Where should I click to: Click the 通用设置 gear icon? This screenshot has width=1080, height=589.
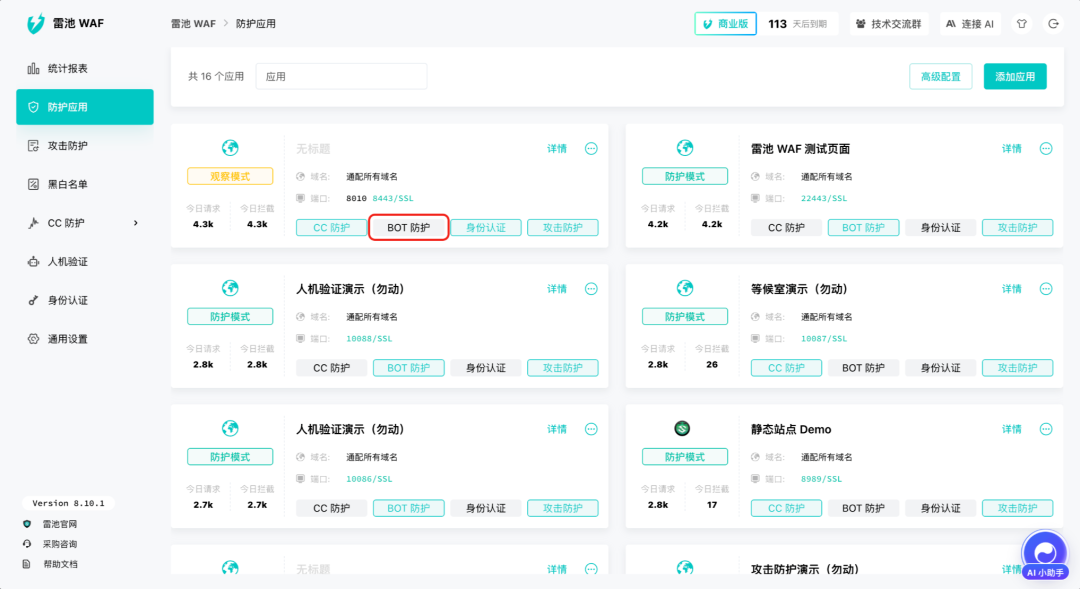33,338
